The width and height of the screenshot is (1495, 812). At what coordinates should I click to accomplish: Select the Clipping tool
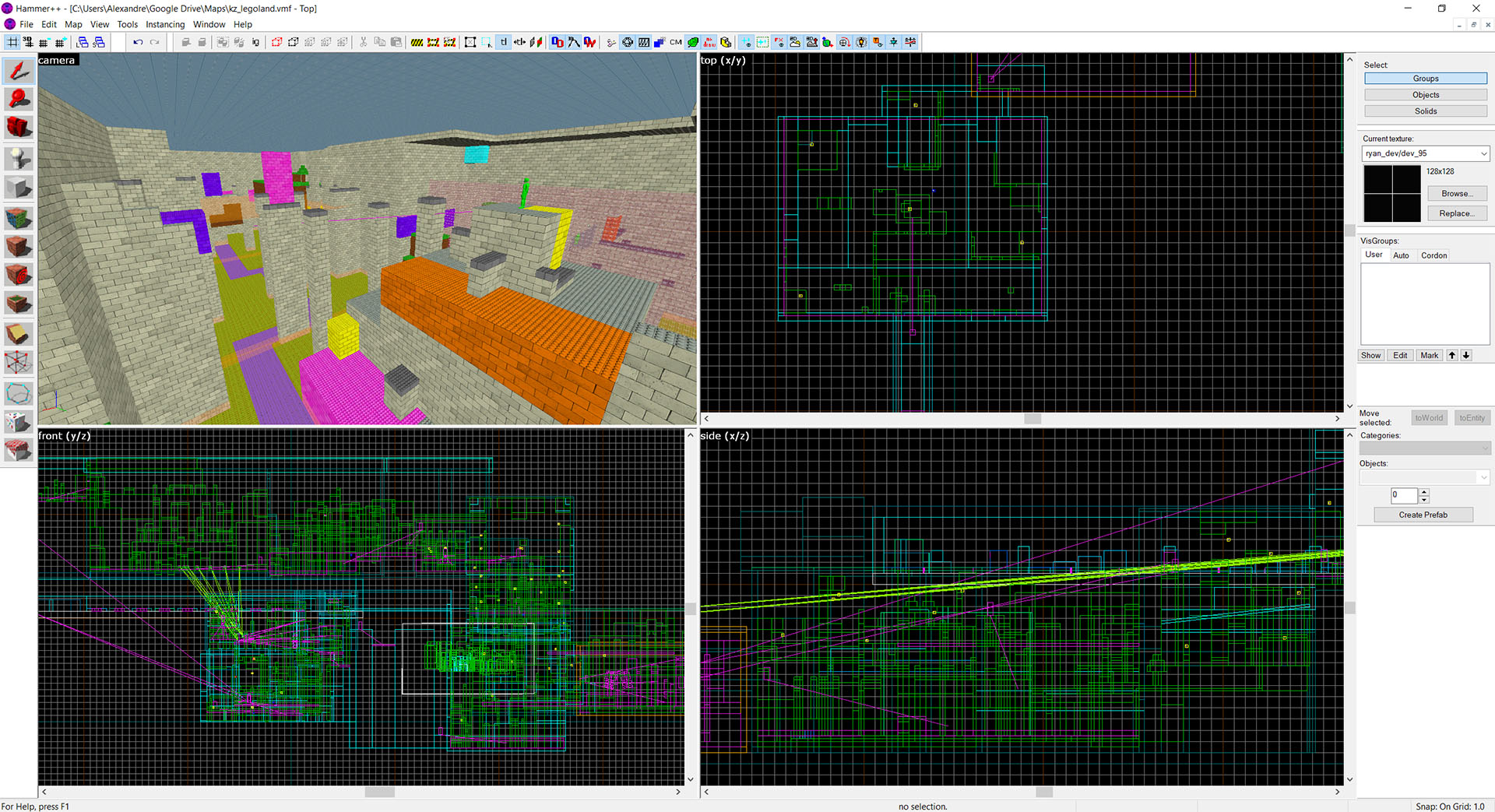tap(18, 333)
